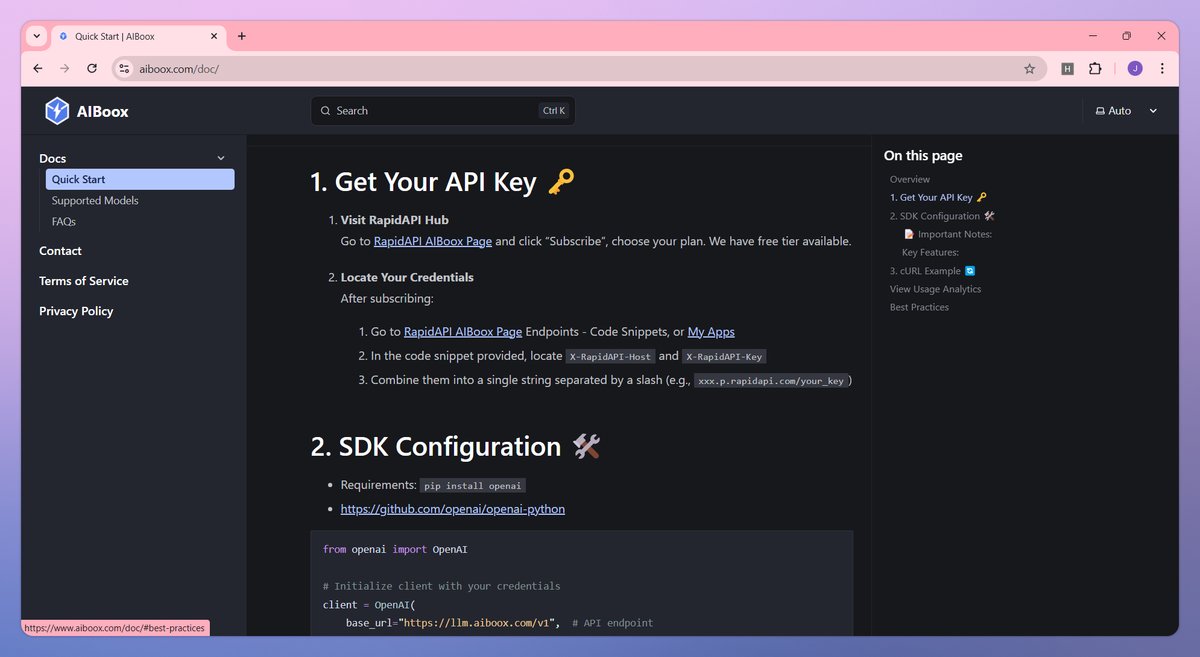Open a new tab with plus icon
Viewport: 1200px width, 657px height.
[242, 36]
